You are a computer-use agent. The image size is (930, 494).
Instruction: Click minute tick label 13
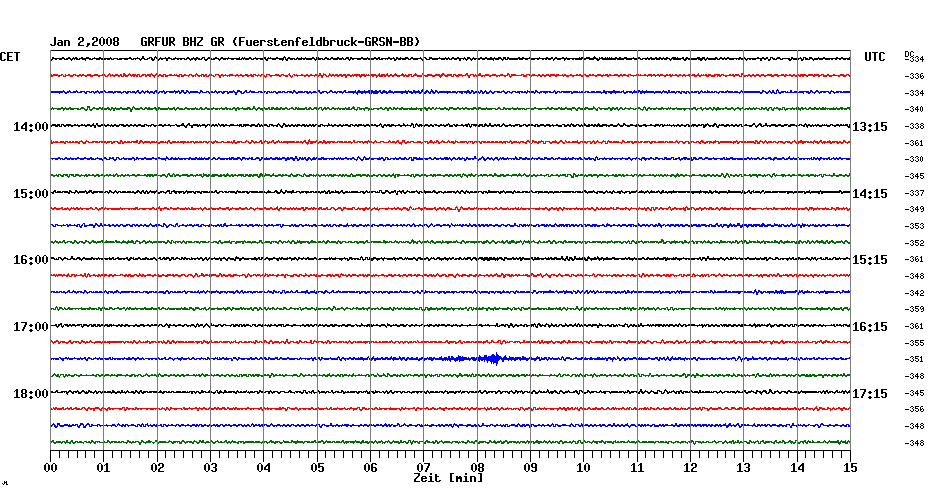pos(743,467)
